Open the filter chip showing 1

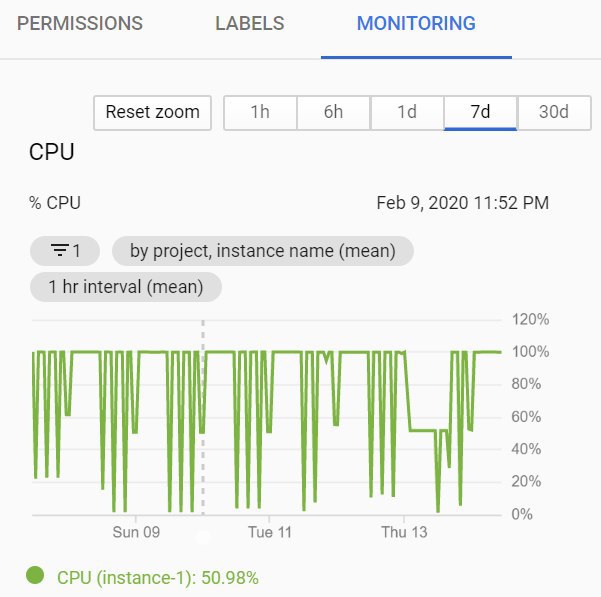pos(66,250)
